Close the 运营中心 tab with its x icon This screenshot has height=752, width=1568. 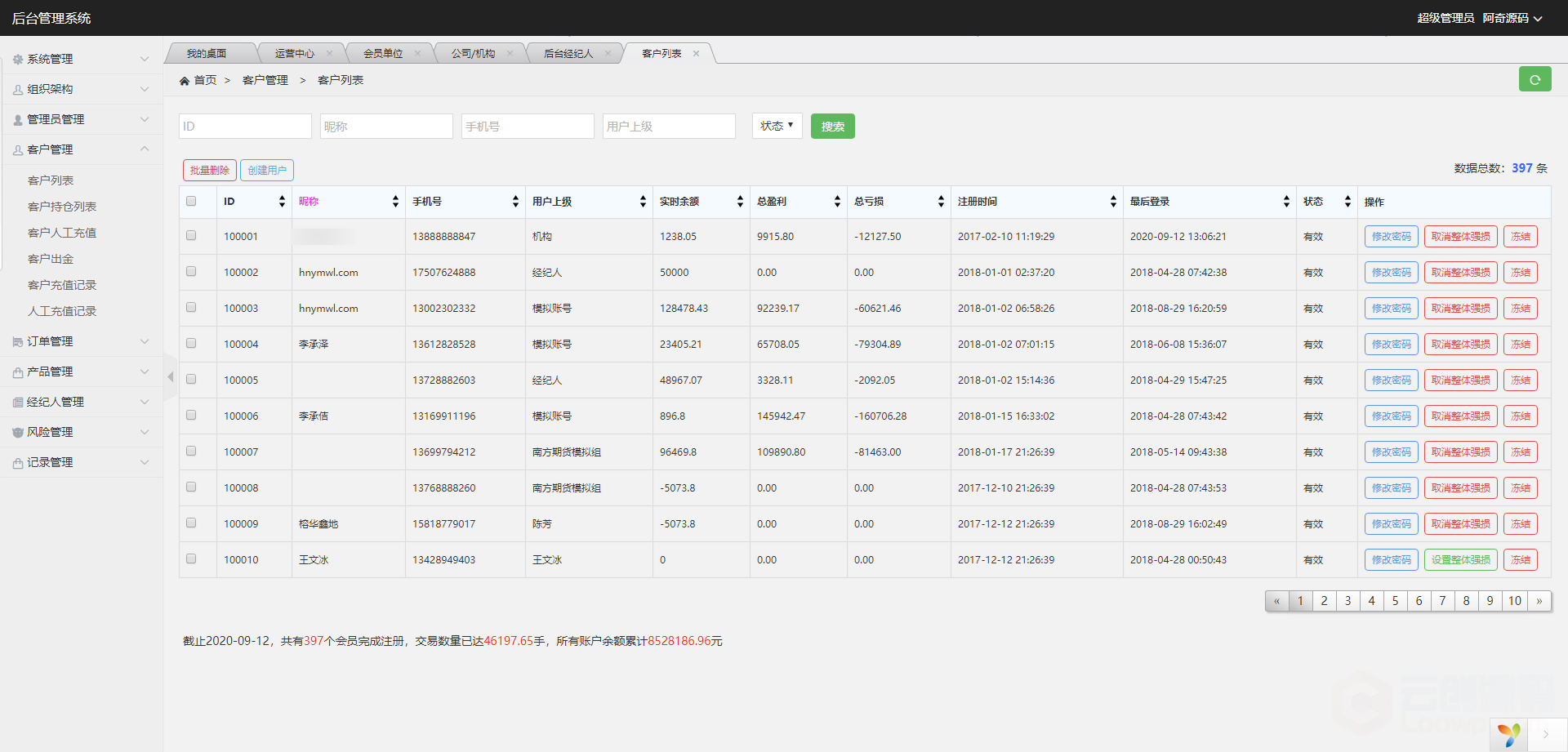[x=329, y=54]
